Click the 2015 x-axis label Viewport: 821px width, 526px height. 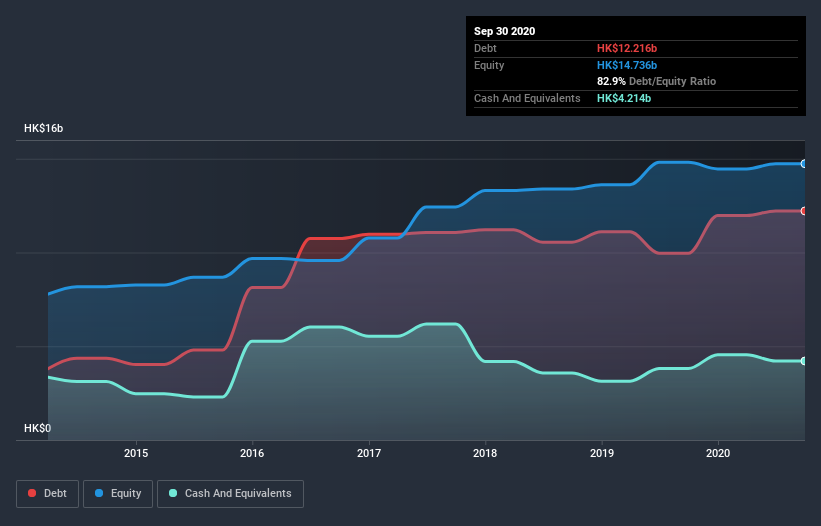pyautogui.click(x=136, y=453)
